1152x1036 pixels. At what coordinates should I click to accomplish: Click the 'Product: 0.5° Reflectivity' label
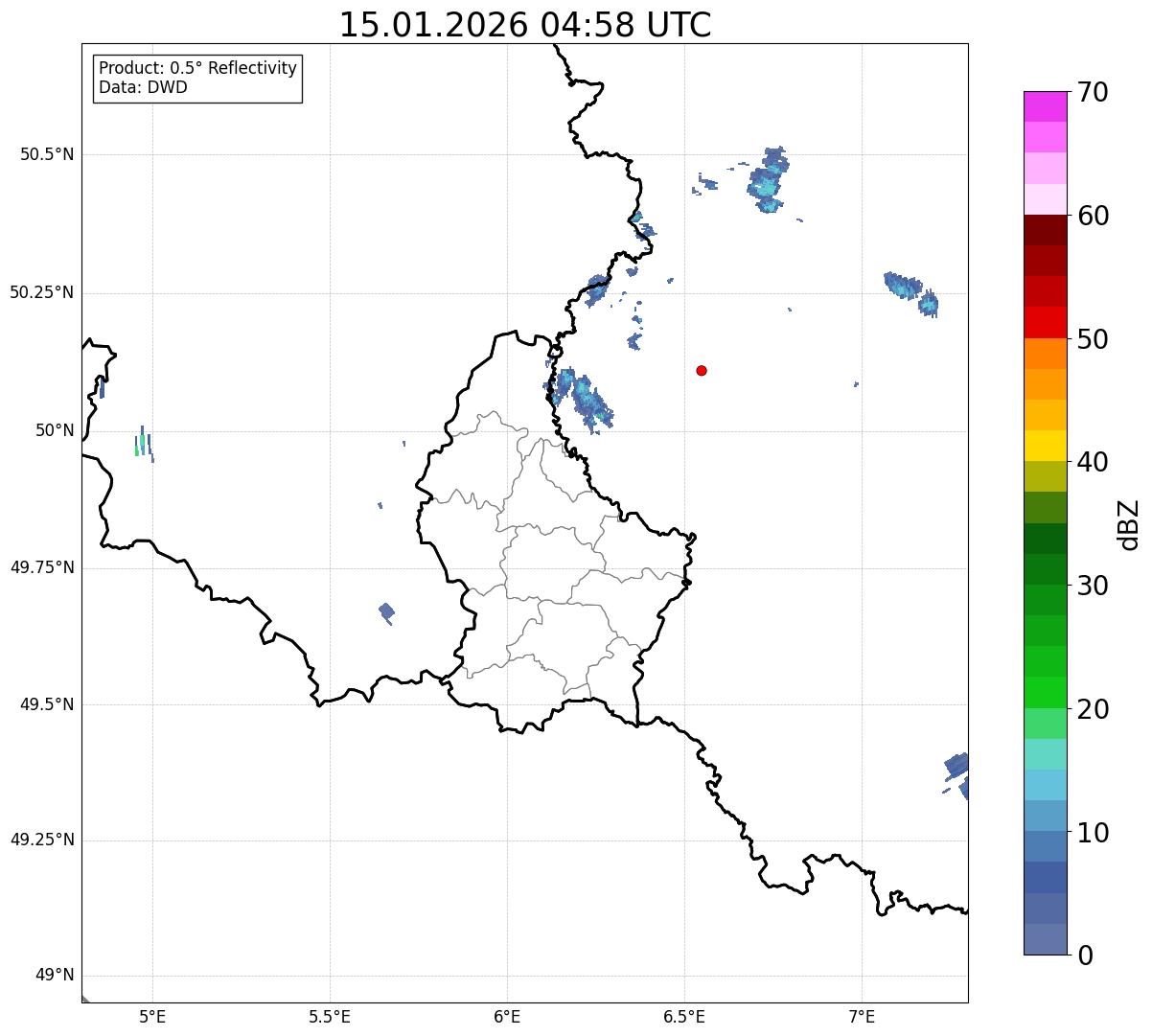[198, 69]
